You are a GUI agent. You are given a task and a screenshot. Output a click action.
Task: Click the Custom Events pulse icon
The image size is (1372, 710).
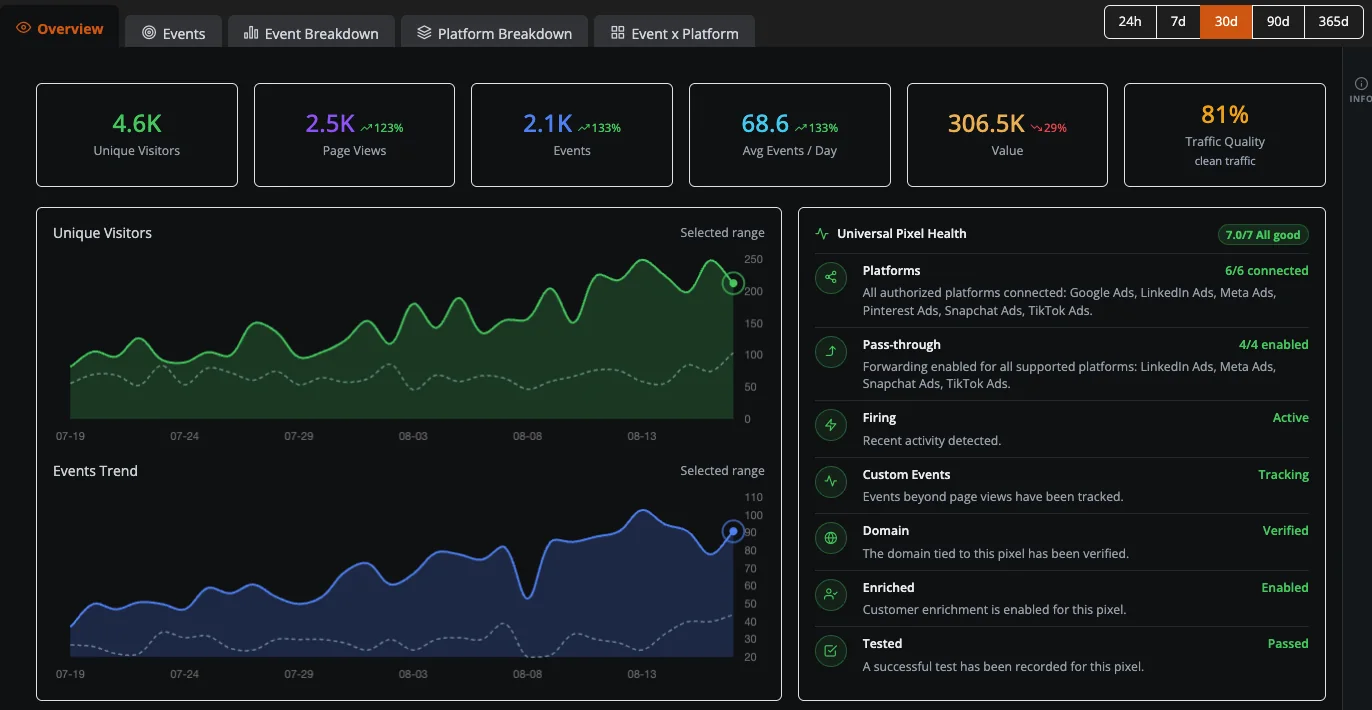(x=830, y=482)
